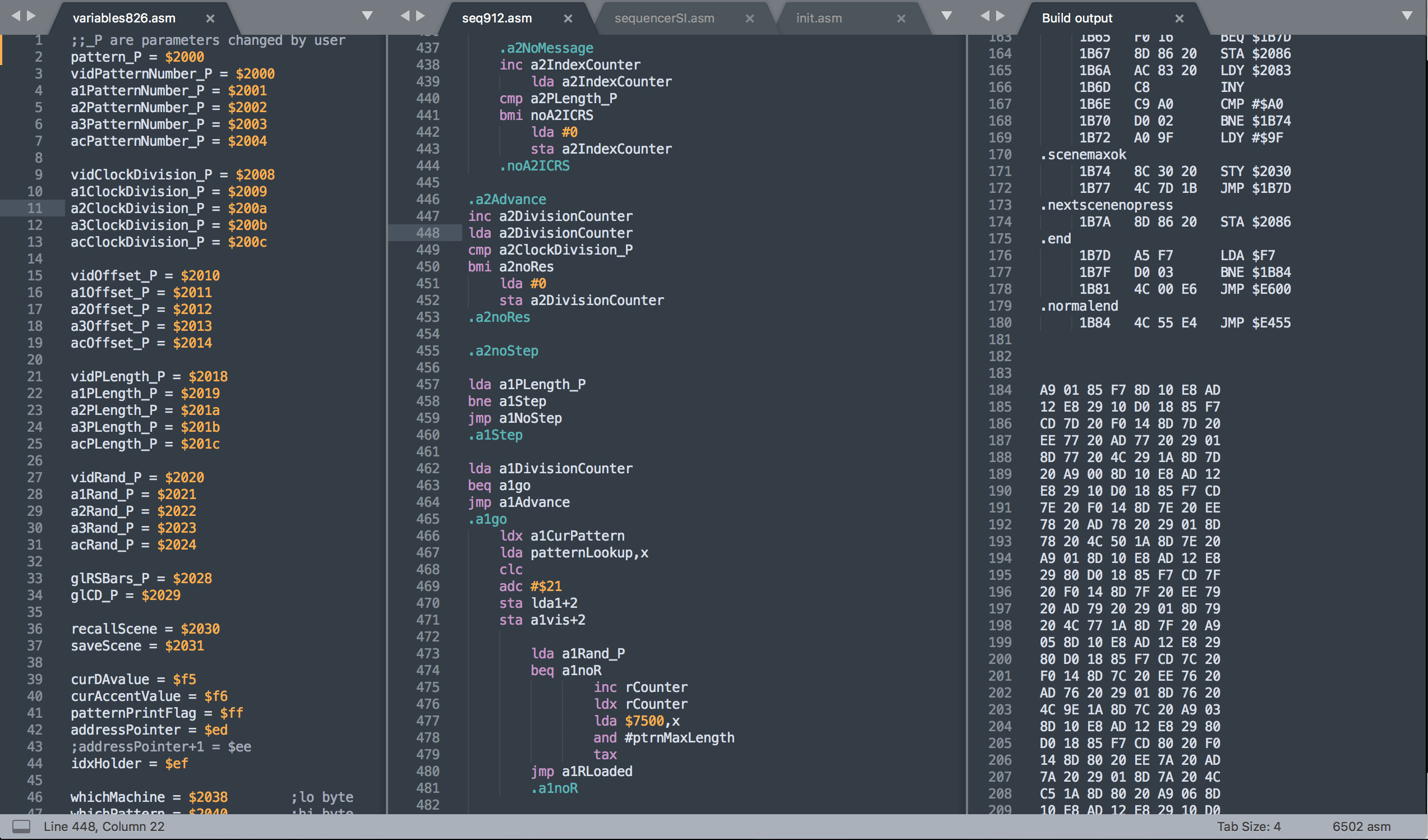Open tab list dropdown of Build output pane
The width and height of the screenshot is (1428, 840).
point(1407,16)
